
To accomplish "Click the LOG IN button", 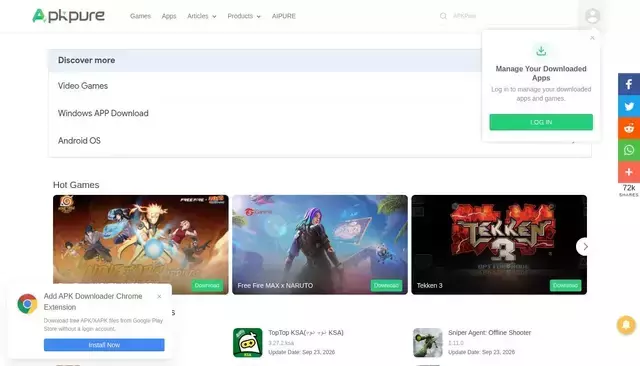I will (x=541, y=122).
